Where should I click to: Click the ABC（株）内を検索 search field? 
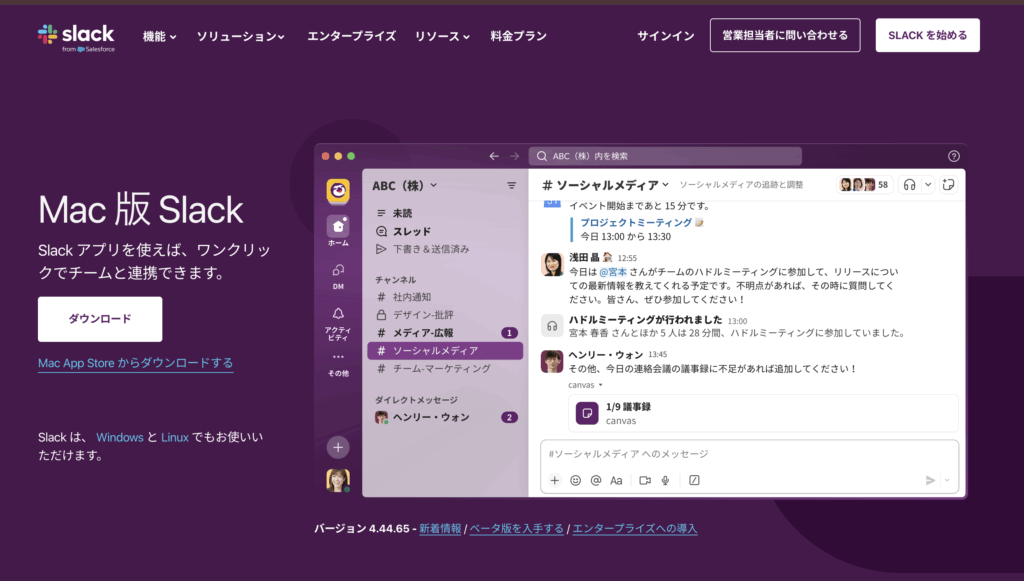pyautogui.click(x=665, y=156)
